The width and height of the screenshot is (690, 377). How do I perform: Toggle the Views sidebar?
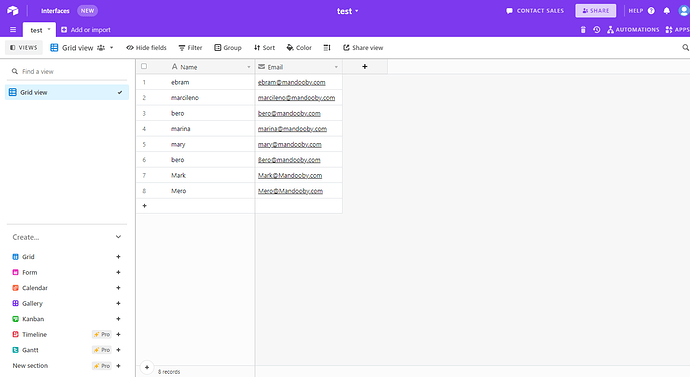[x=24, y=48]
